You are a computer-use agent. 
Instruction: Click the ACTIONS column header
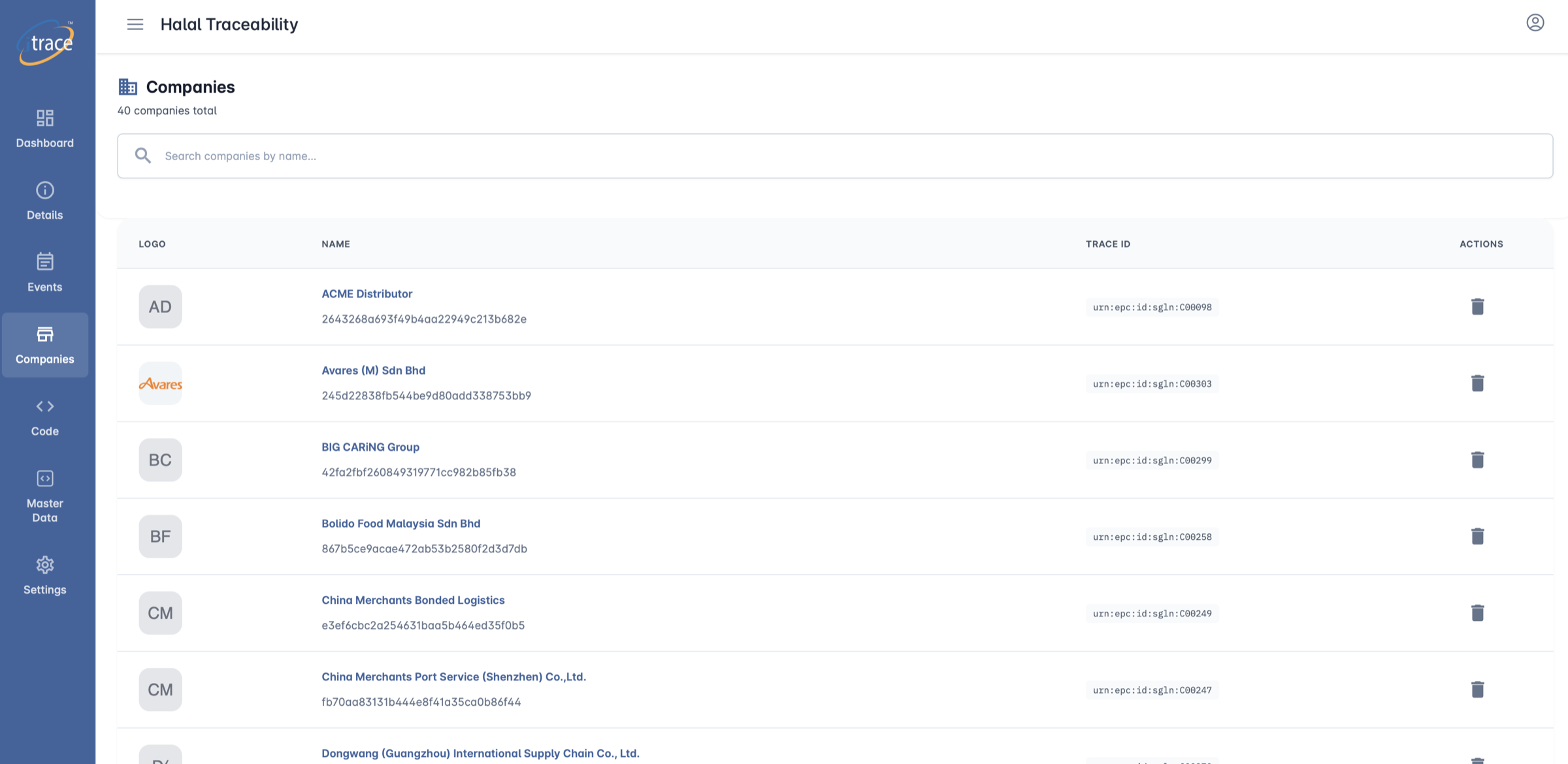click(1482, 244)
